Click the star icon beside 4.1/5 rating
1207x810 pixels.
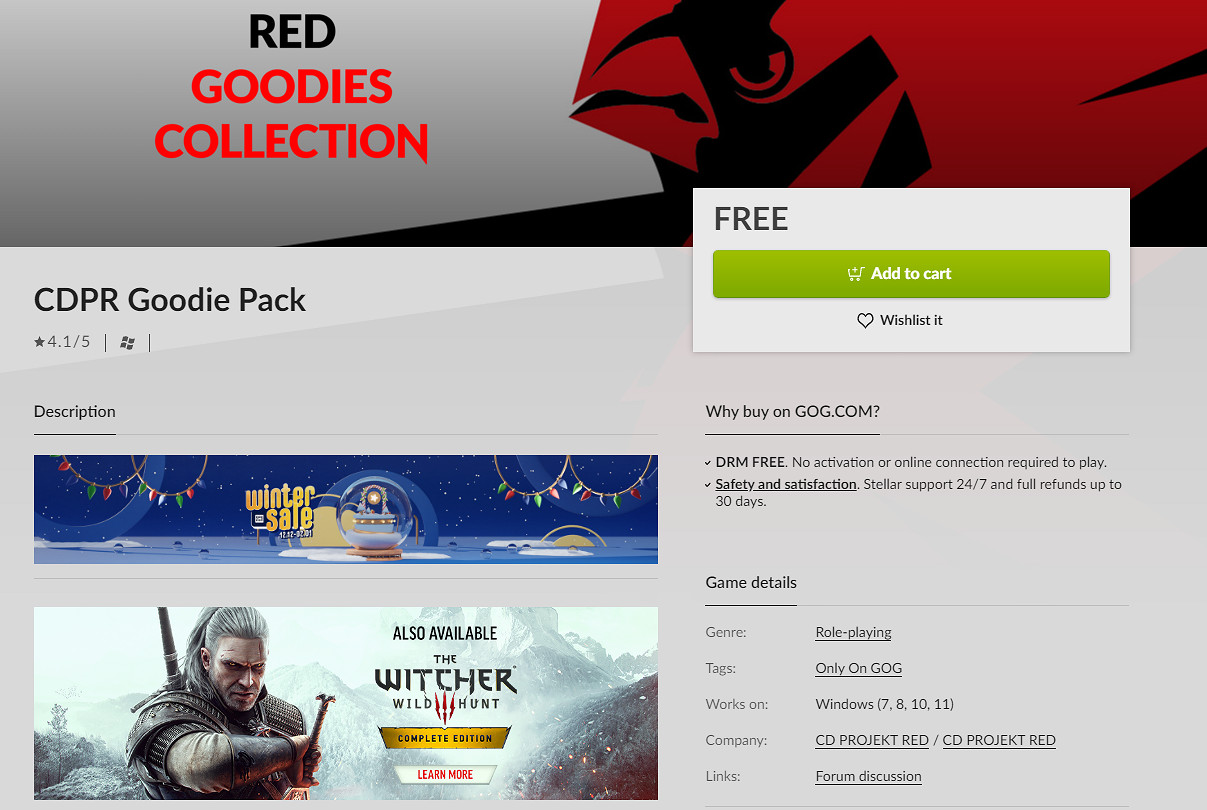pos(39,342)
